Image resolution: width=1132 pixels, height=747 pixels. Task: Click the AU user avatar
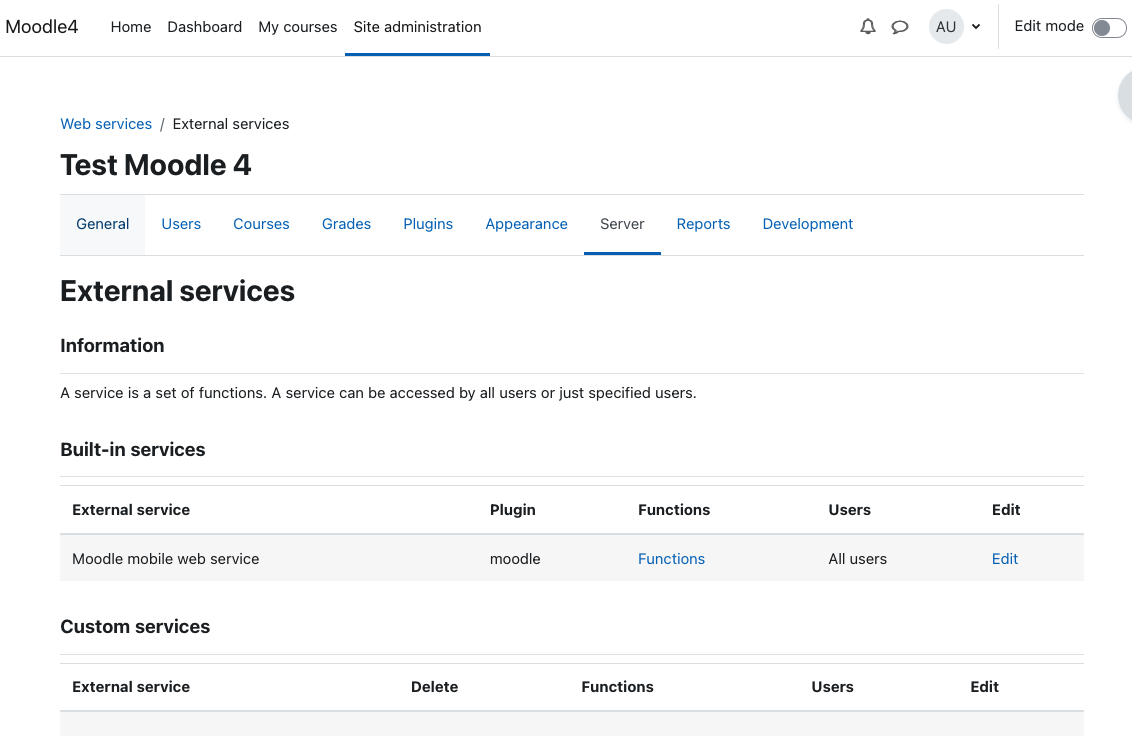coord(946,27)
